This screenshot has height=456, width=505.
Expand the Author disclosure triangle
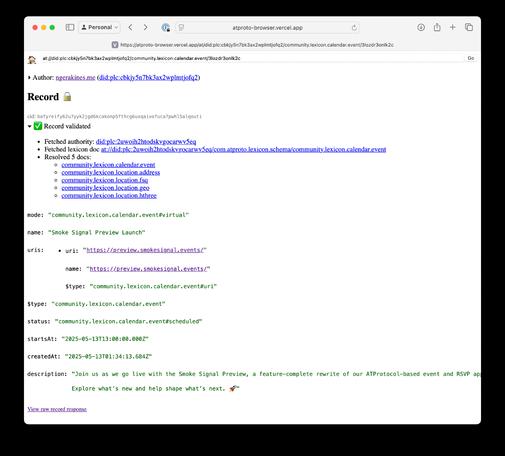click(x=29, y=78)
